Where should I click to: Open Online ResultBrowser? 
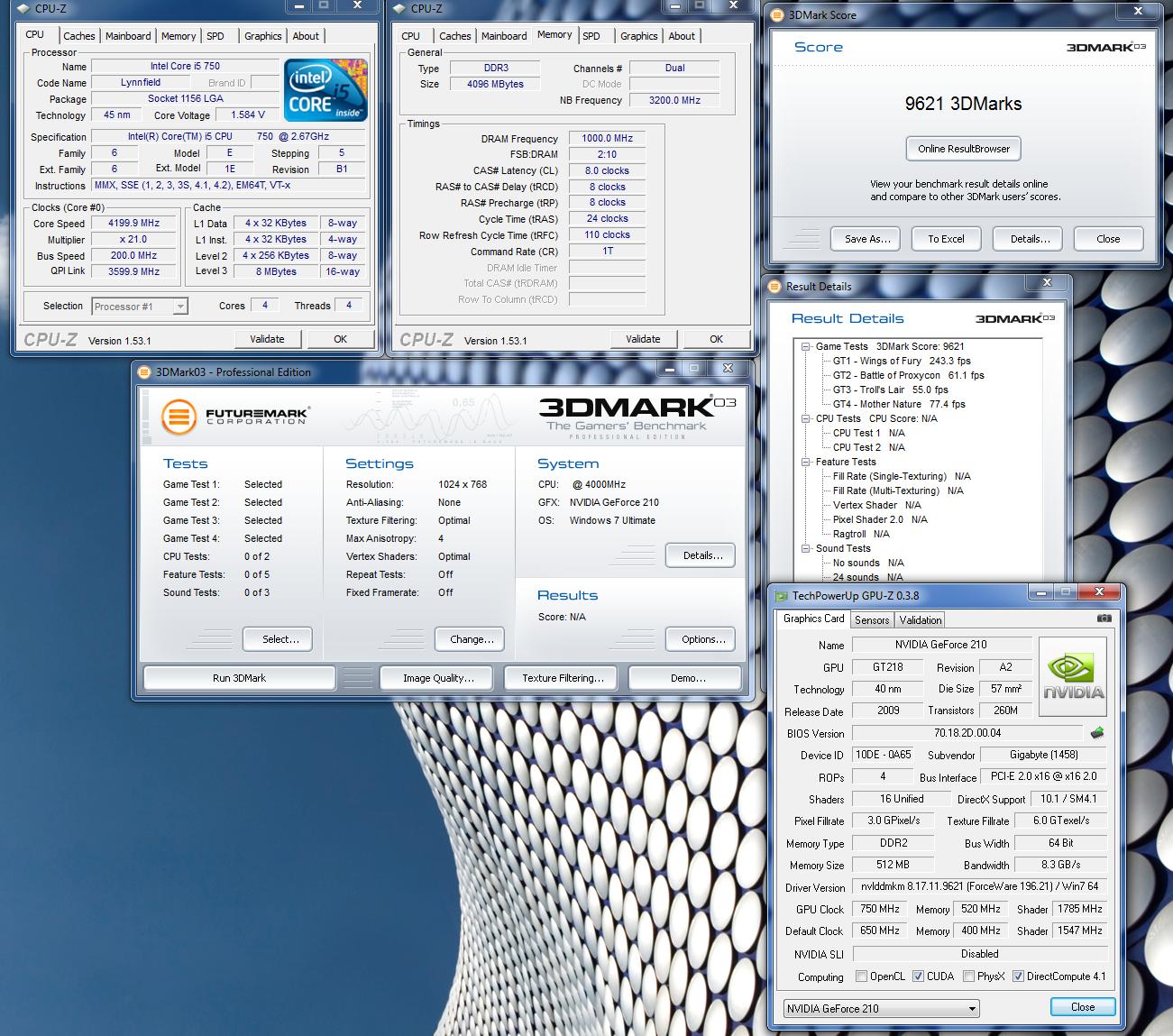(x=964, y=149)
